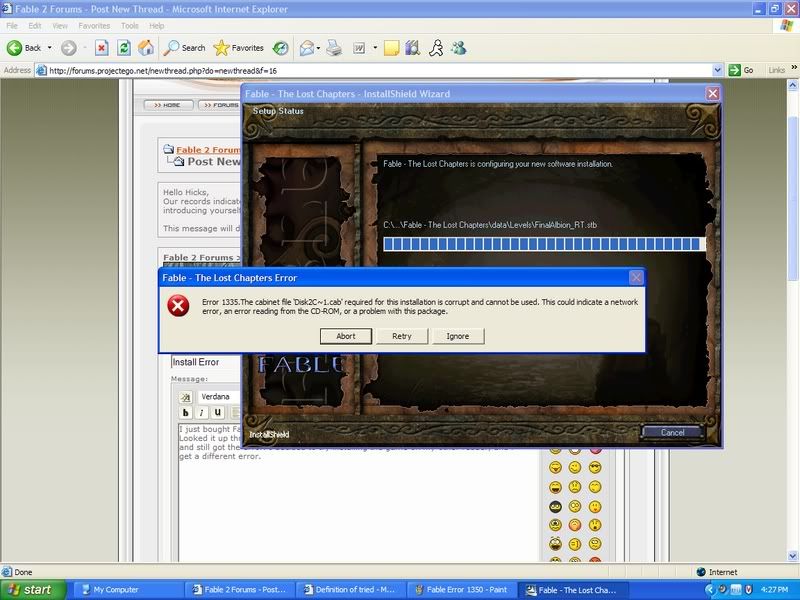Switch to Fable 2 Forums taskbar item
800x600 pixels.
pos(238,590)
